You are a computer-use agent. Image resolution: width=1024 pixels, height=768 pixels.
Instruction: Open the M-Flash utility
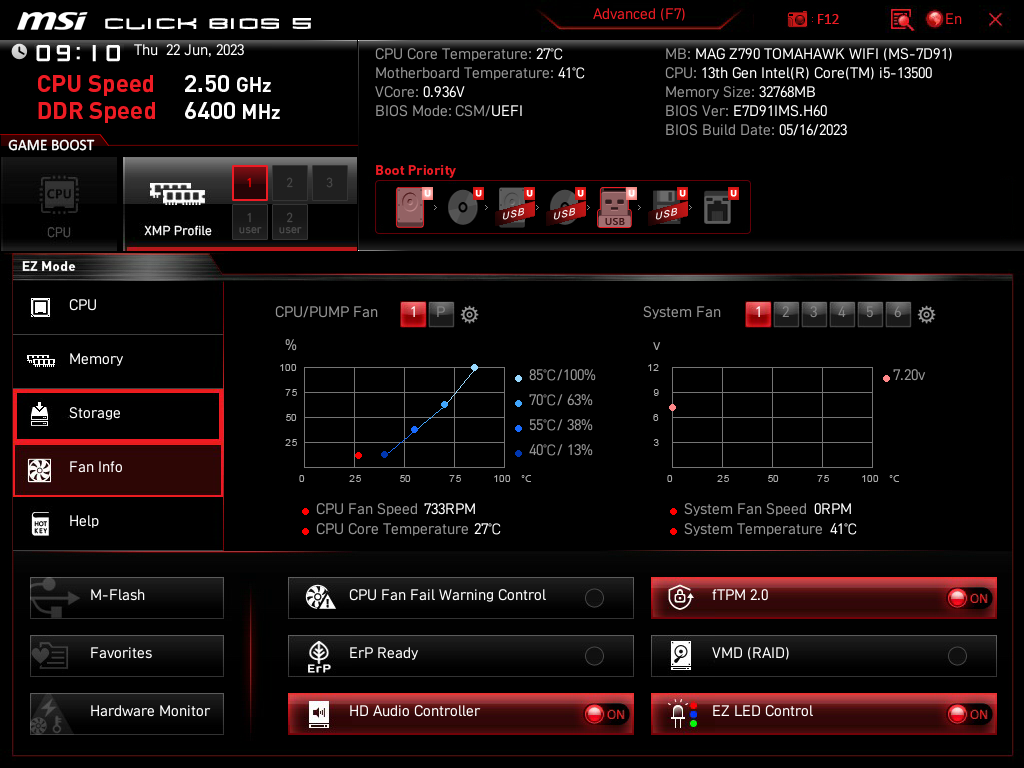127,598
